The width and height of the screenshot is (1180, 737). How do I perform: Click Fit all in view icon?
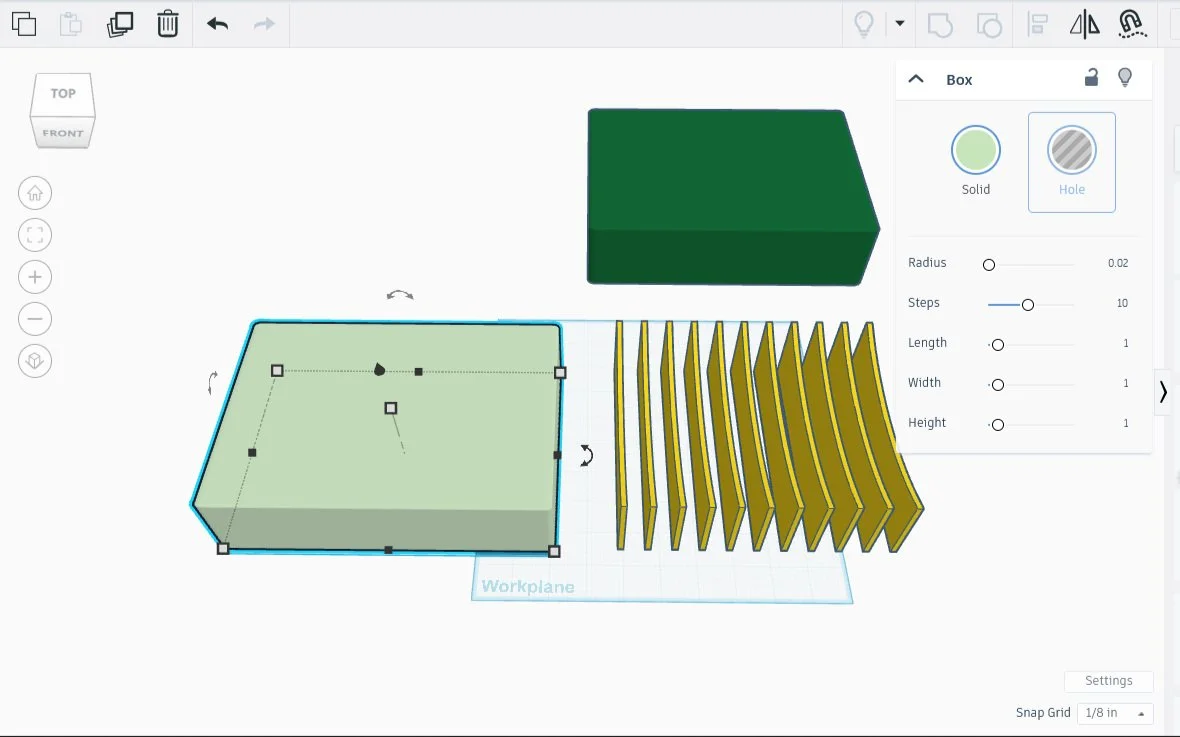coord(35,235)
